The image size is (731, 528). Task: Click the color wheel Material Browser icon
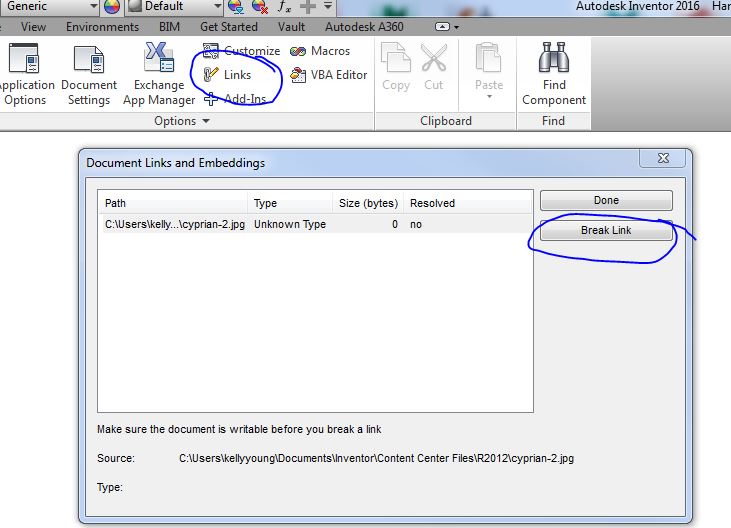(x=112, y=7)
